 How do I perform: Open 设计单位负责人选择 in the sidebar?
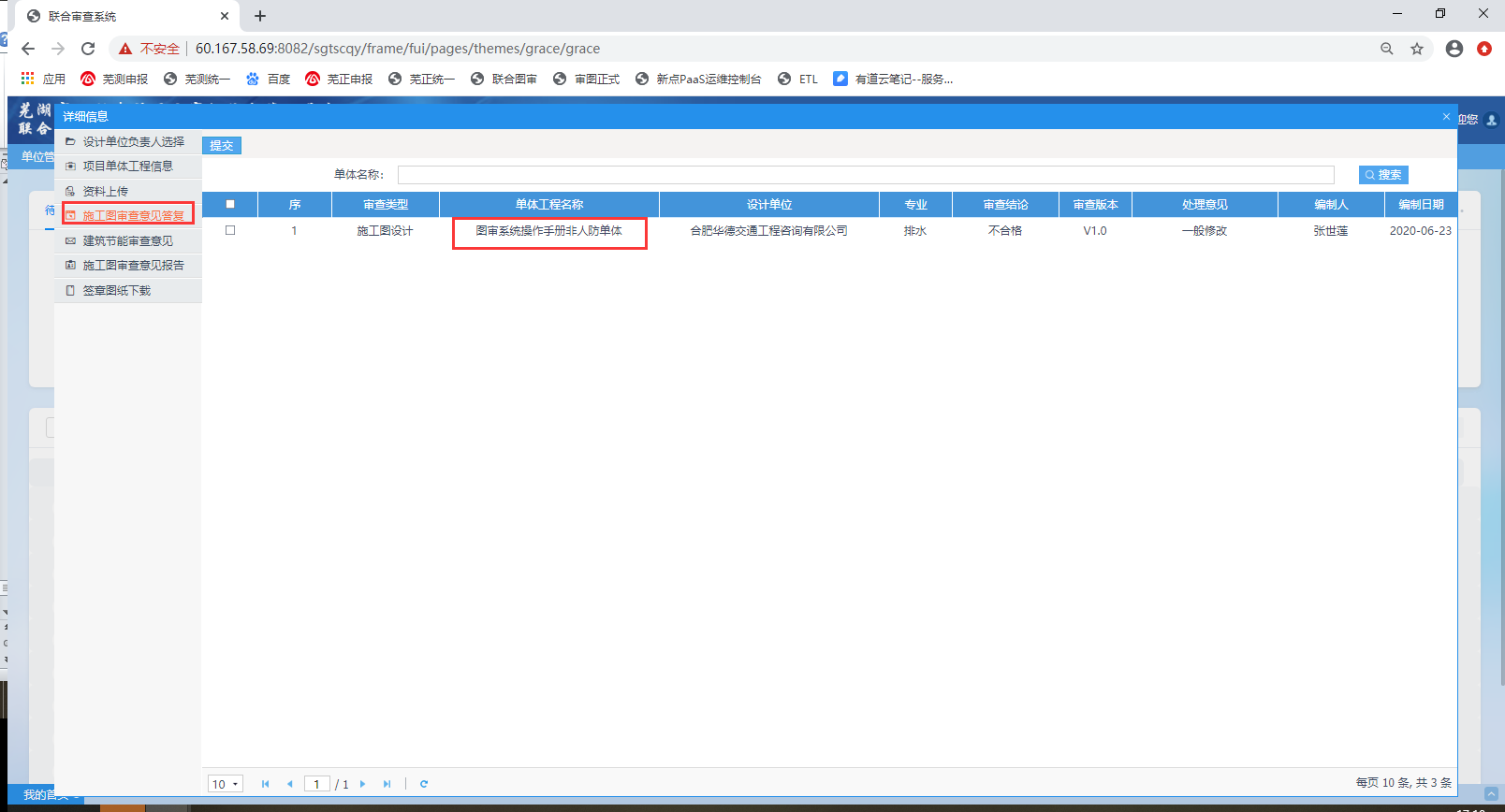133,142
